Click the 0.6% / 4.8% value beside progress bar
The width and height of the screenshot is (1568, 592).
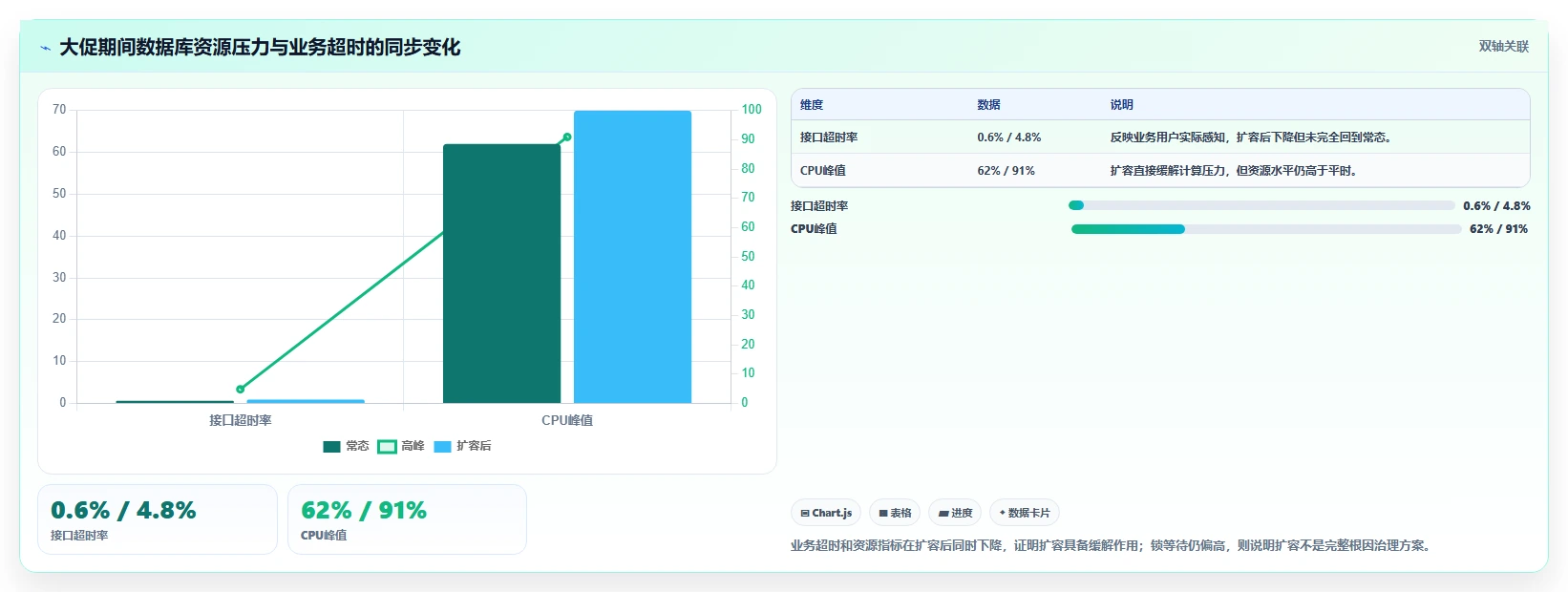click(x=1496, y=206)
